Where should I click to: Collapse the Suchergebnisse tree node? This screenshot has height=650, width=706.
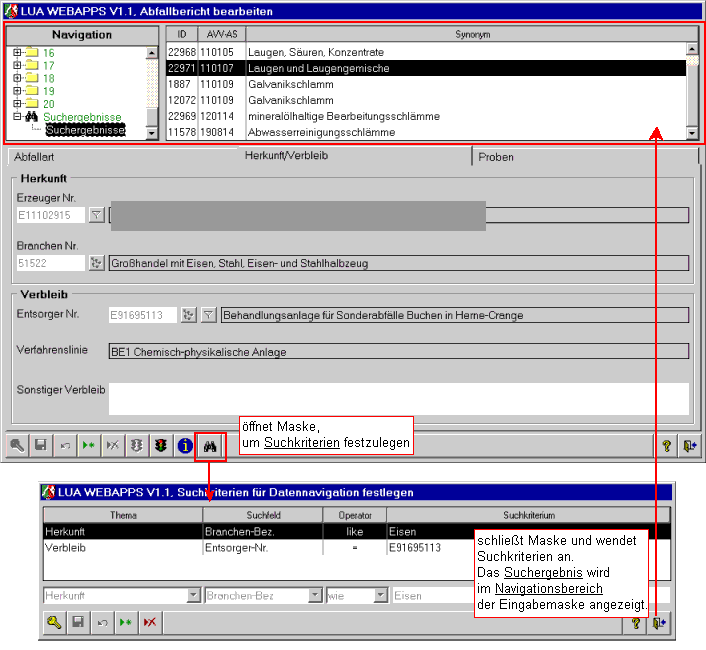coord(17,117)
